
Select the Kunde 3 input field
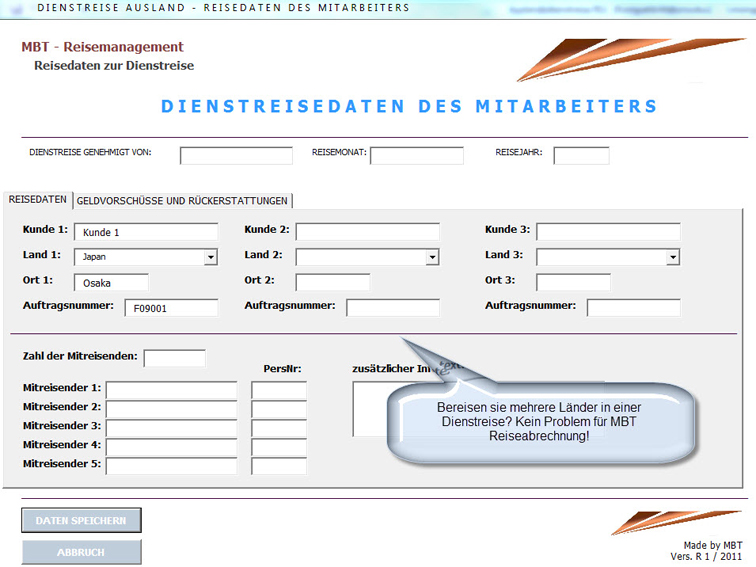(x=608, y=232)
